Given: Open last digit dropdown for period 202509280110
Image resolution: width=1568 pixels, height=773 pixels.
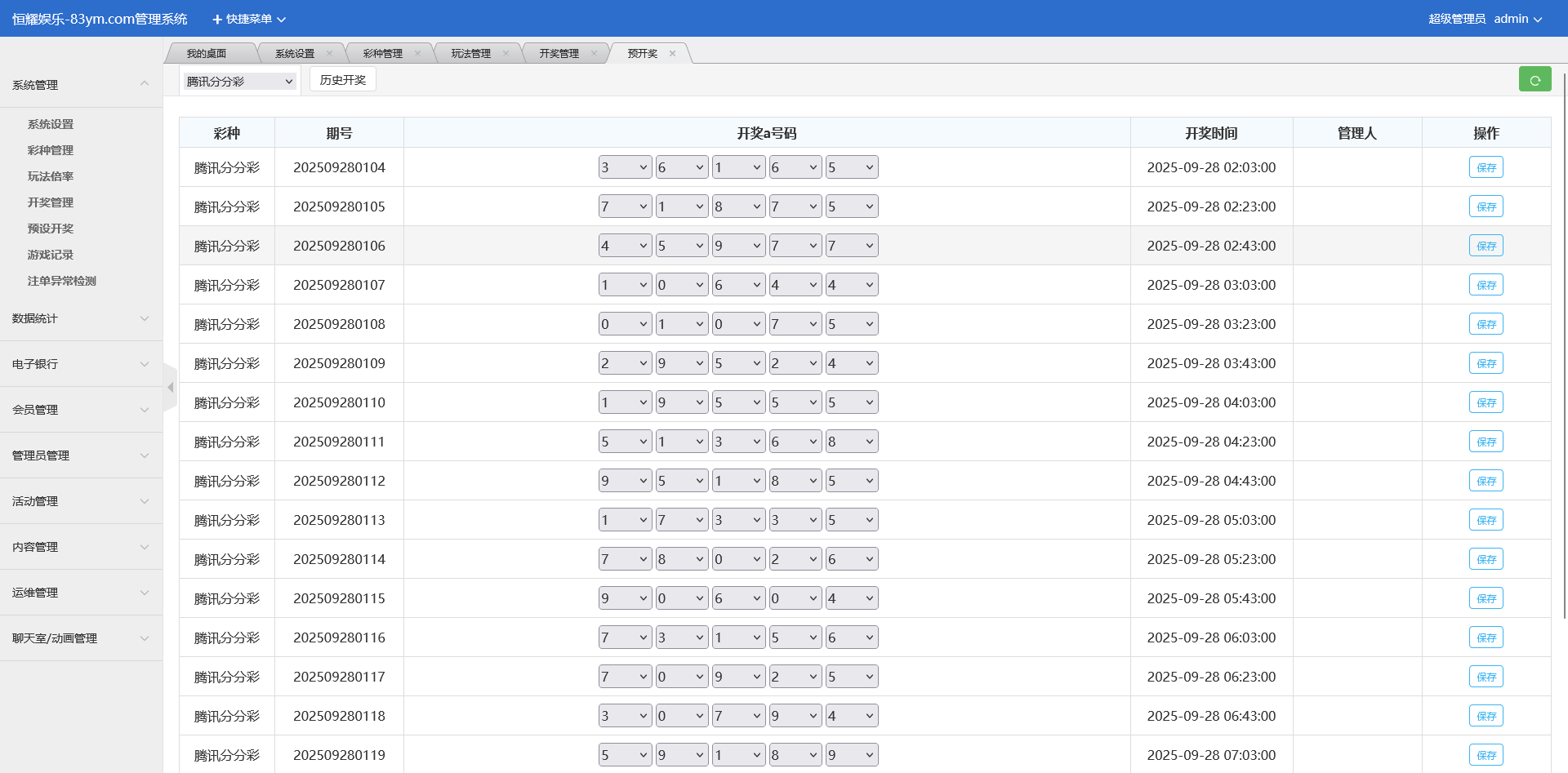Looking at the screenshot, I should coord(851,402).
